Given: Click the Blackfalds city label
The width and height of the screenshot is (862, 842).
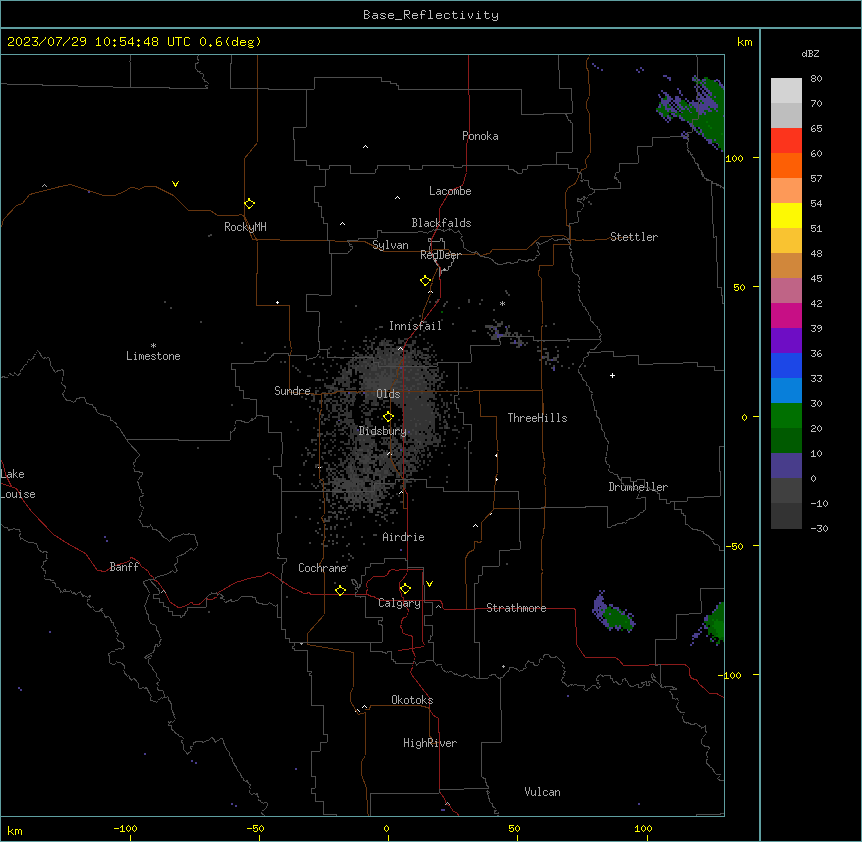Looking at the screenshot, I should [x=441, y=223].
